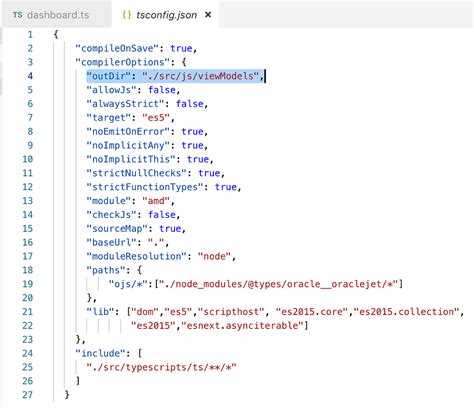
Task: Click the "compilerOptions" key
Action: tap(123, 62)
